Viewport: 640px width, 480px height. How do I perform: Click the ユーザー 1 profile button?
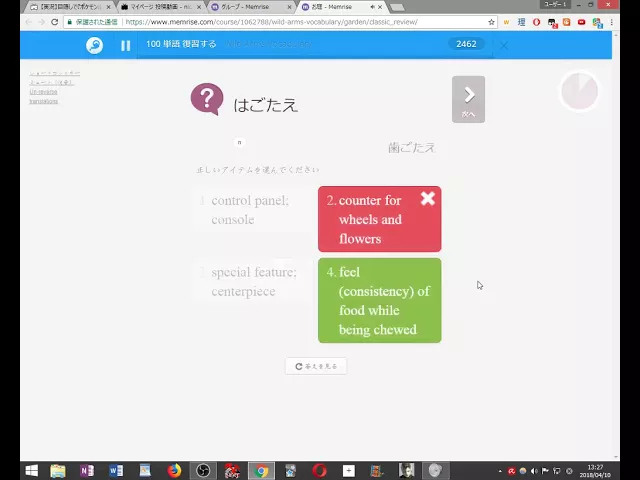(555, 4)
